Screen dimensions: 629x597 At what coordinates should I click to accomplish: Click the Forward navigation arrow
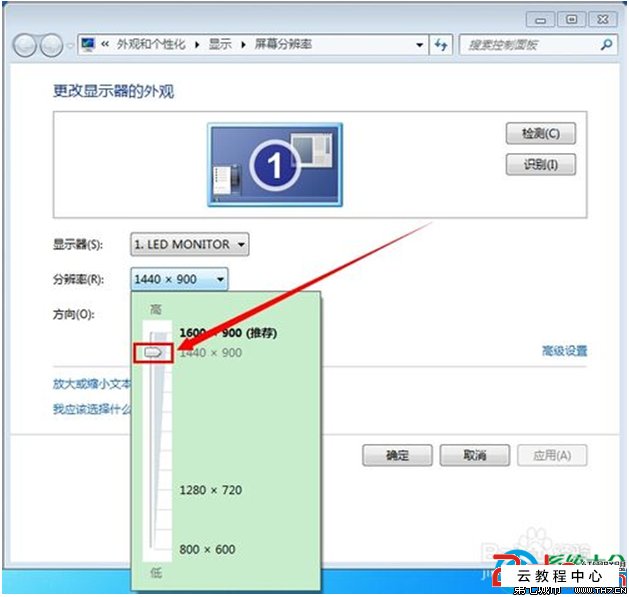[x=52, y=45]
